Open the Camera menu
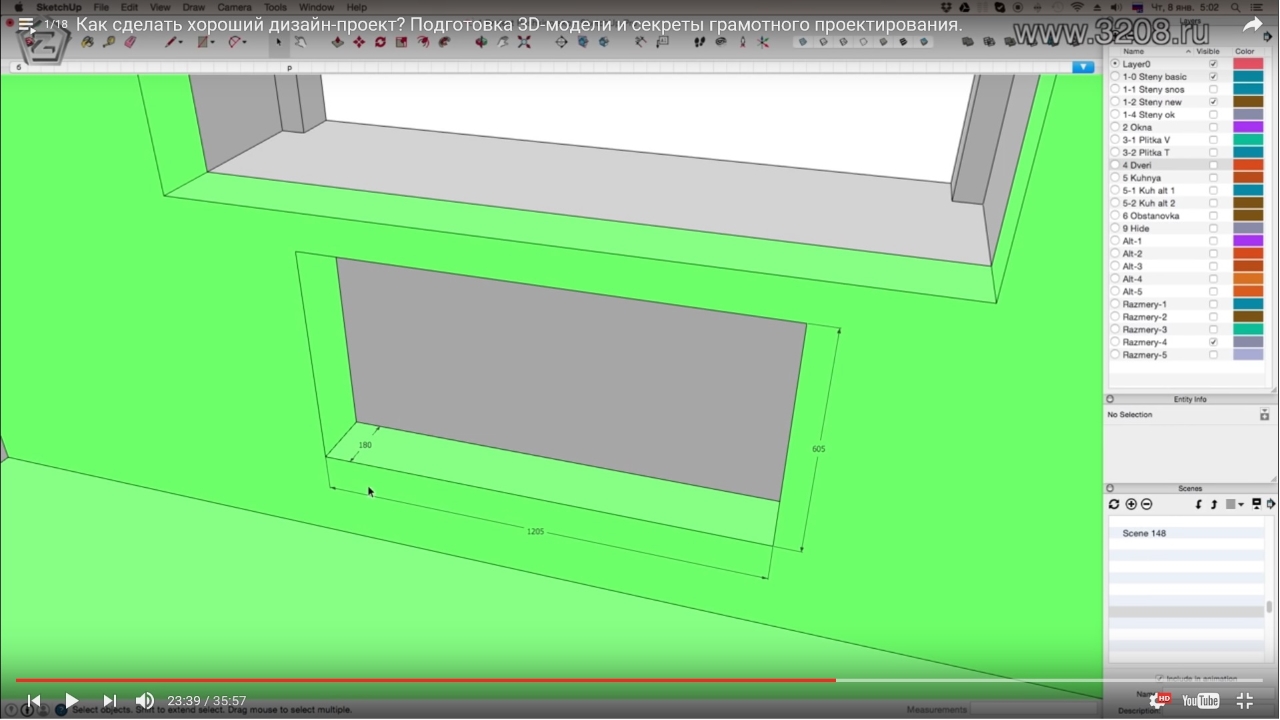The width and height of the screenshot is (1280, 720). point(234,7)
